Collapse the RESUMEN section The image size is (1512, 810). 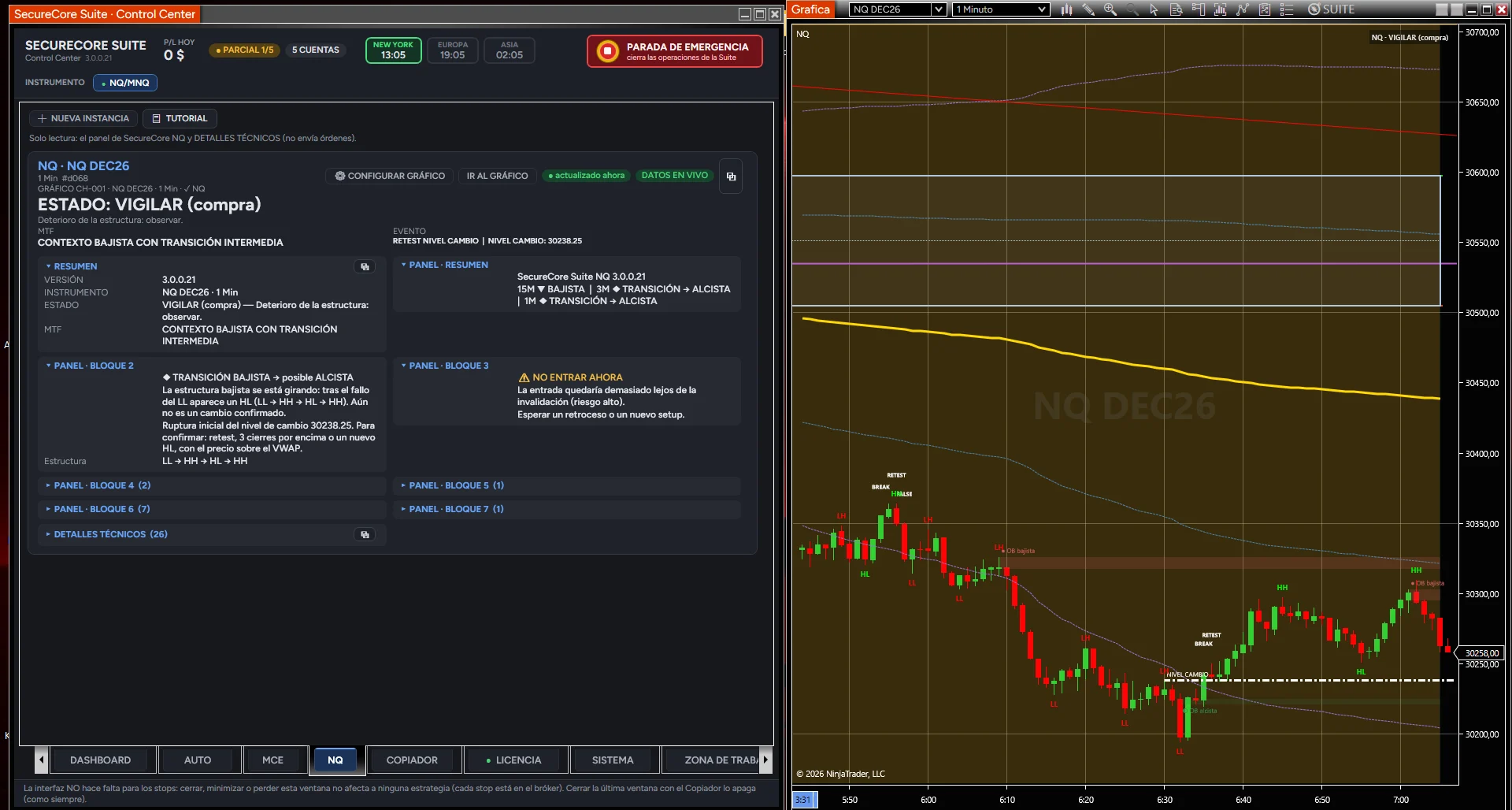coord(72,266)
